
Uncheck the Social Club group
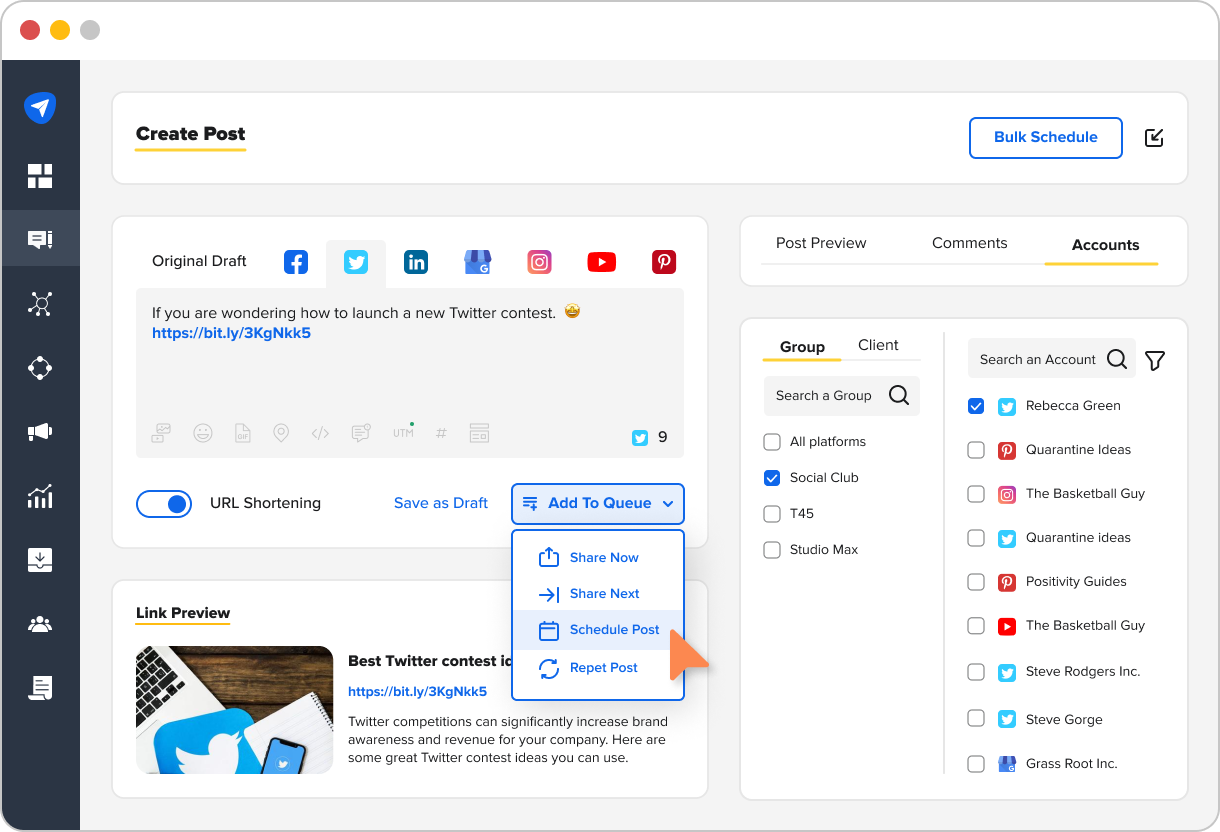click(772, 477)
